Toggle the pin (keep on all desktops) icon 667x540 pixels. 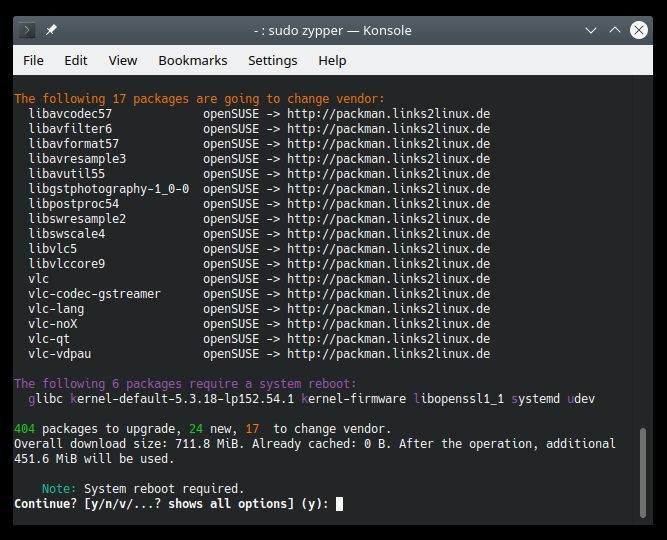click(51, 30)
